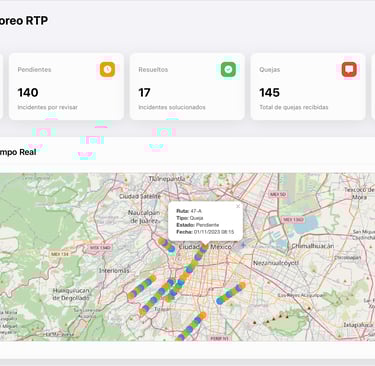This screenshot has height=366, width=375.
Task: Click the chat bubble icon on Quejas card
Action: [x=349, y=70]
